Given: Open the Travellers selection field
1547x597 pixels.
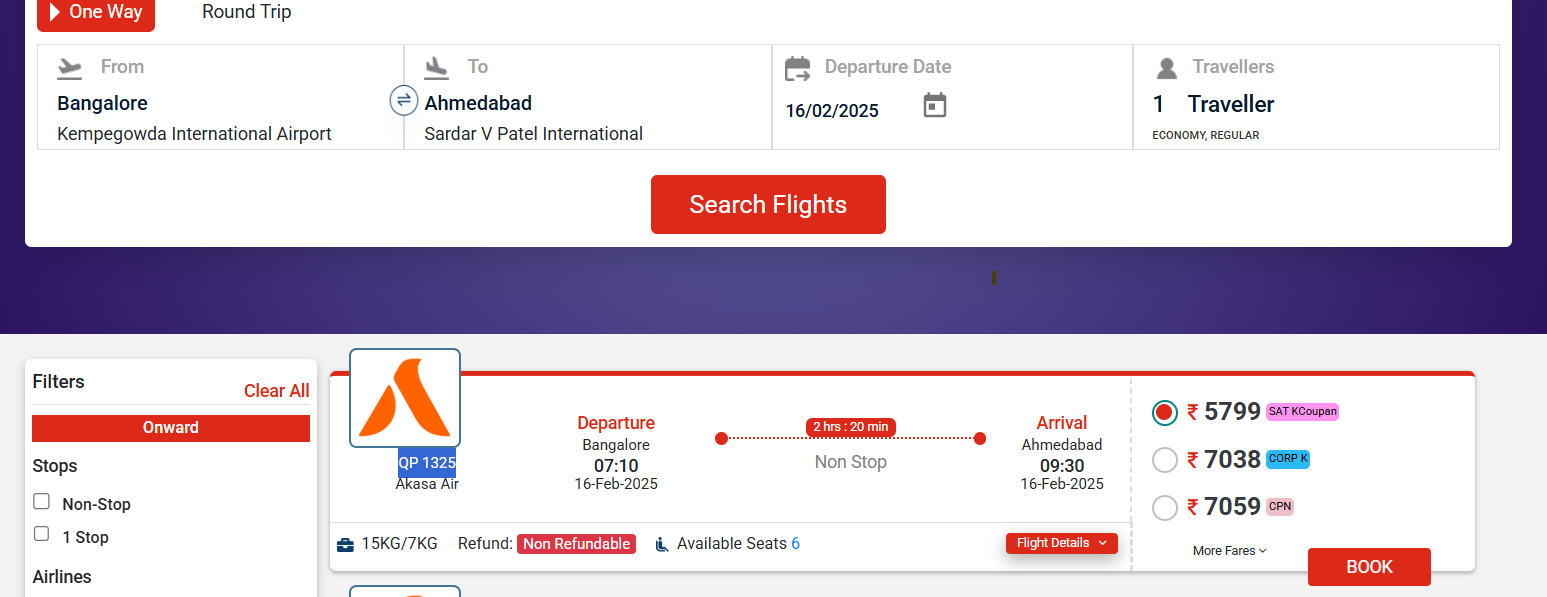Looking at the screenshot, I should pyautogui.click(x=1316, y=97).
